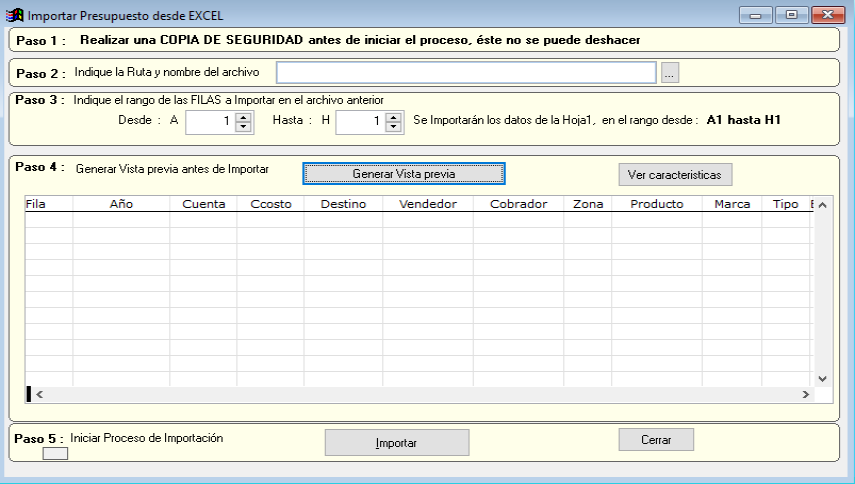Increase the Hasta row spinner value
855x484 pixels.
(394, 117)
